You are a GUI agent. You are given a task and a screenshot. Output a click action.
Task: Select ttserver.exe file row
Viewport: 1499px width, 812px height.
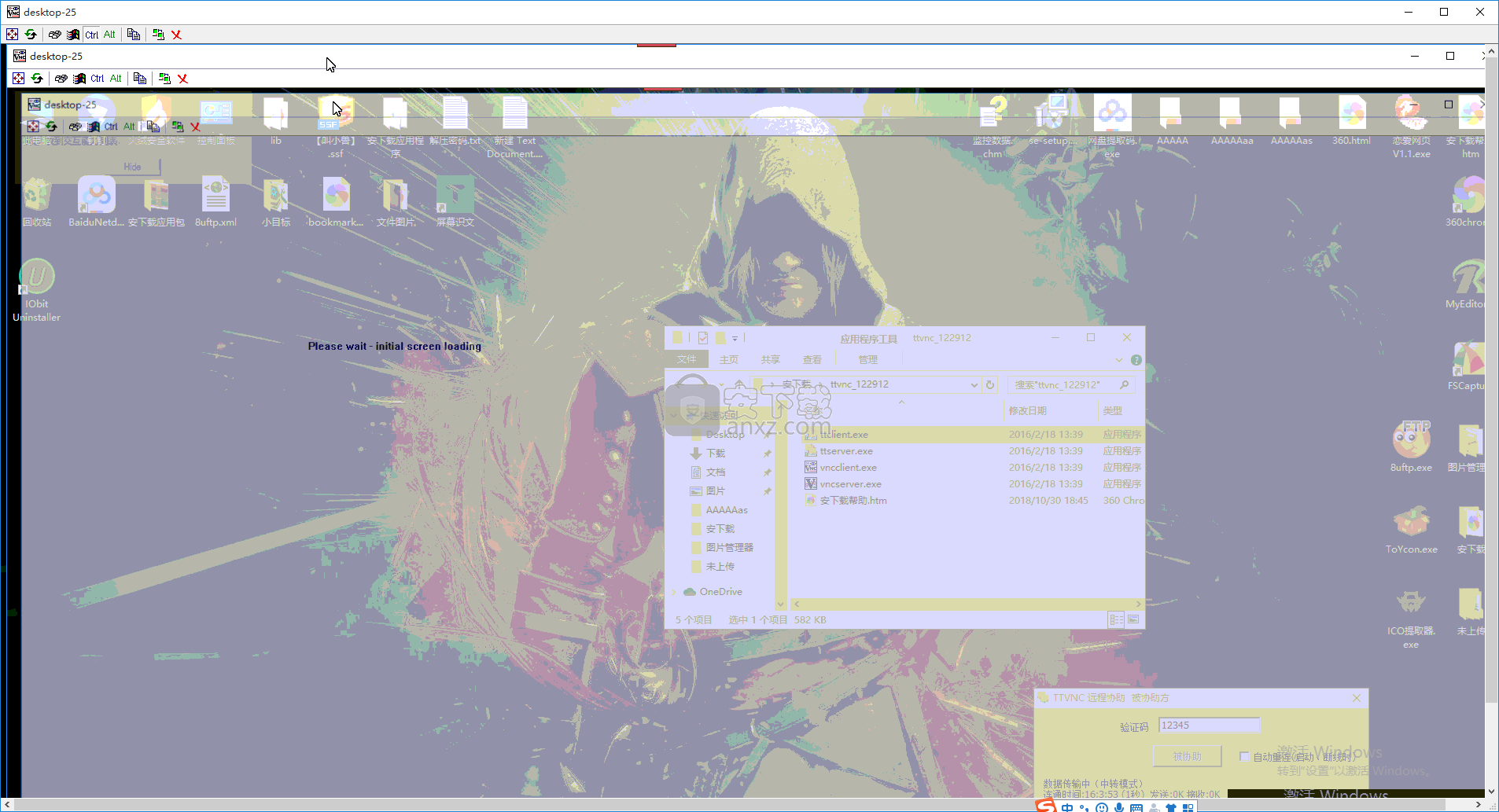coord(973,451)
